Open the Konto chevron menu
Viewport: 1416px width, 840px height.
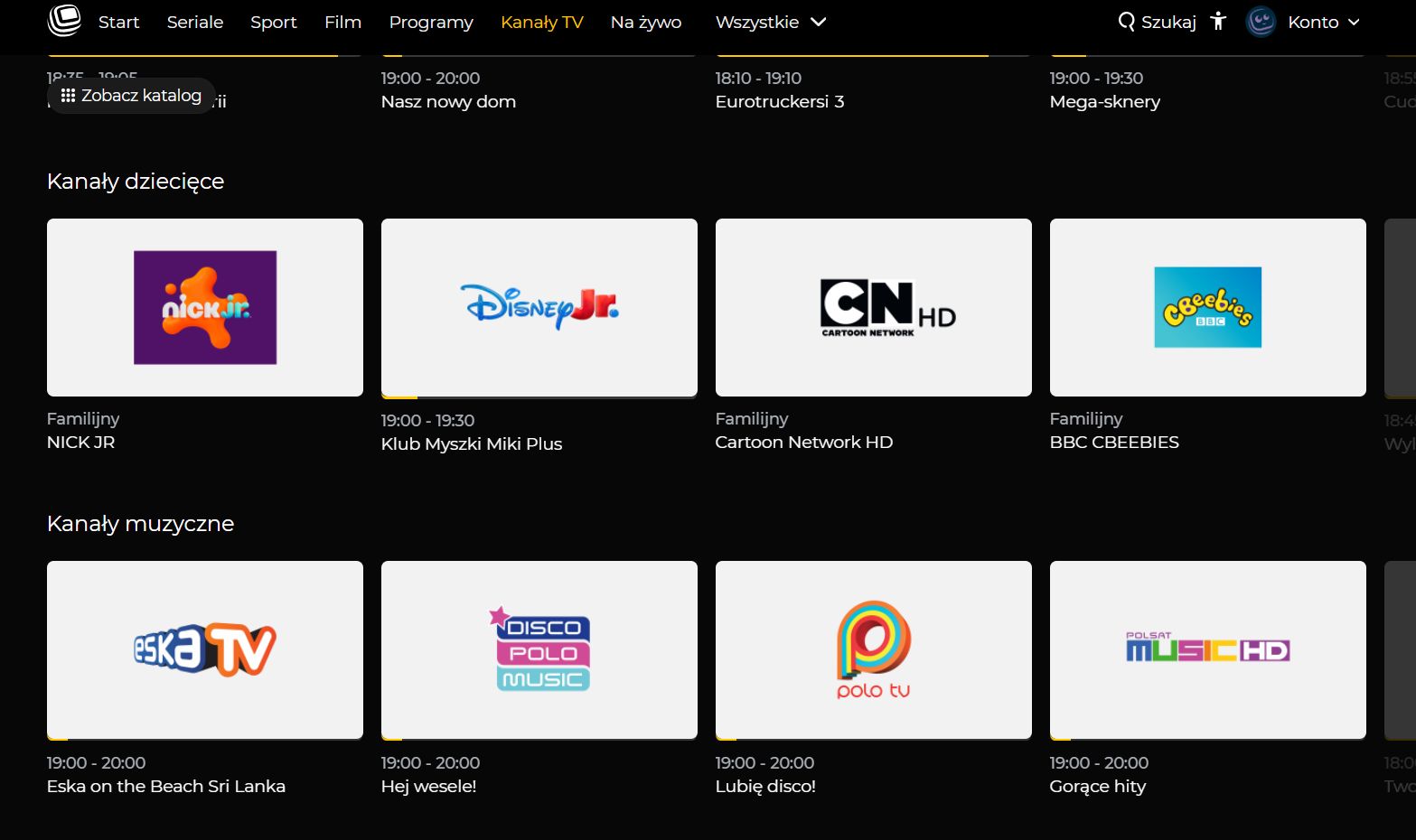(1353, 22)
